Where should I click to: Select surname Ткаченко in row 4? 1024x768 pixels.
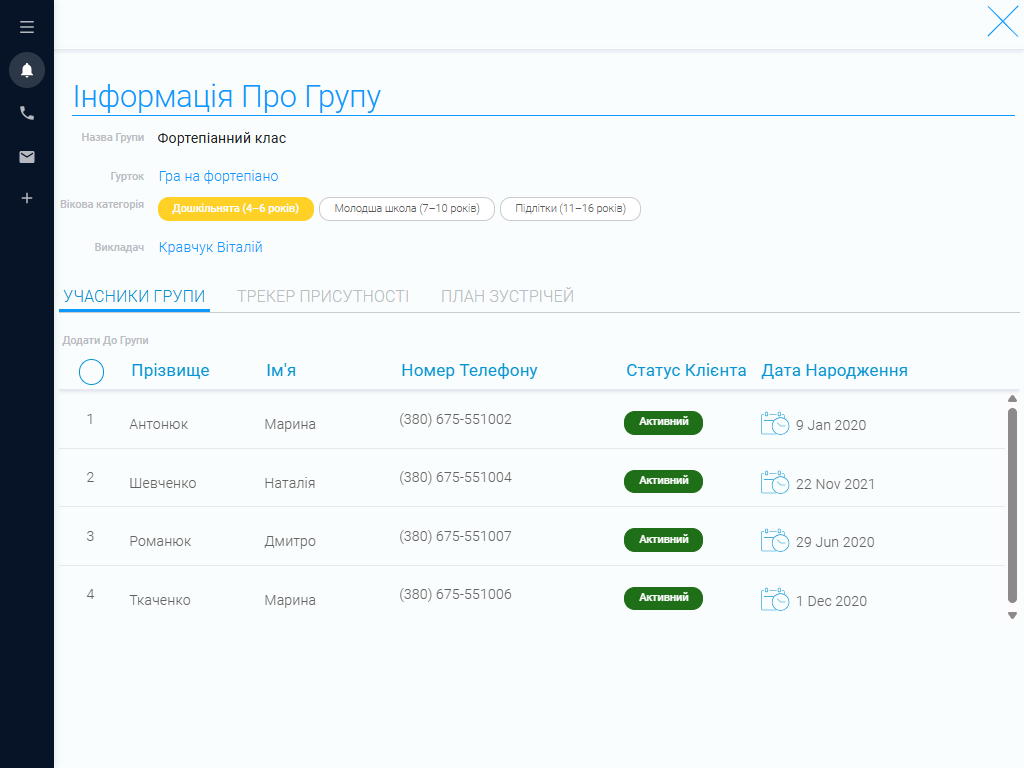pos(160,600)
